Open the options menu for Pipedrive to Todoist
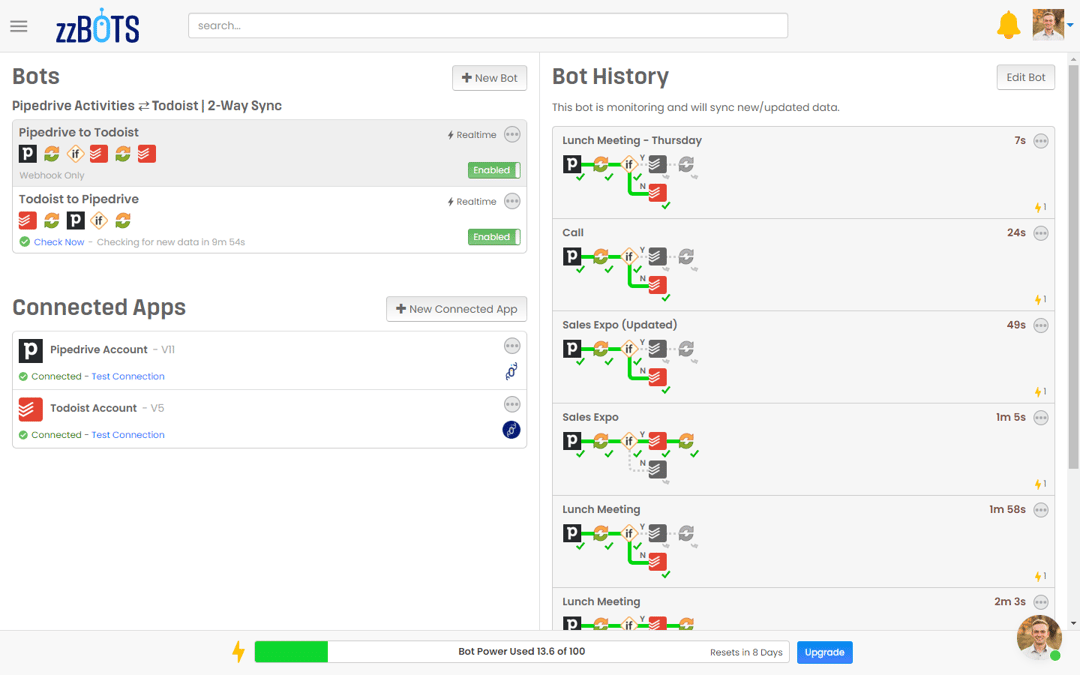The image size is (1080, 675). [512, 134]
